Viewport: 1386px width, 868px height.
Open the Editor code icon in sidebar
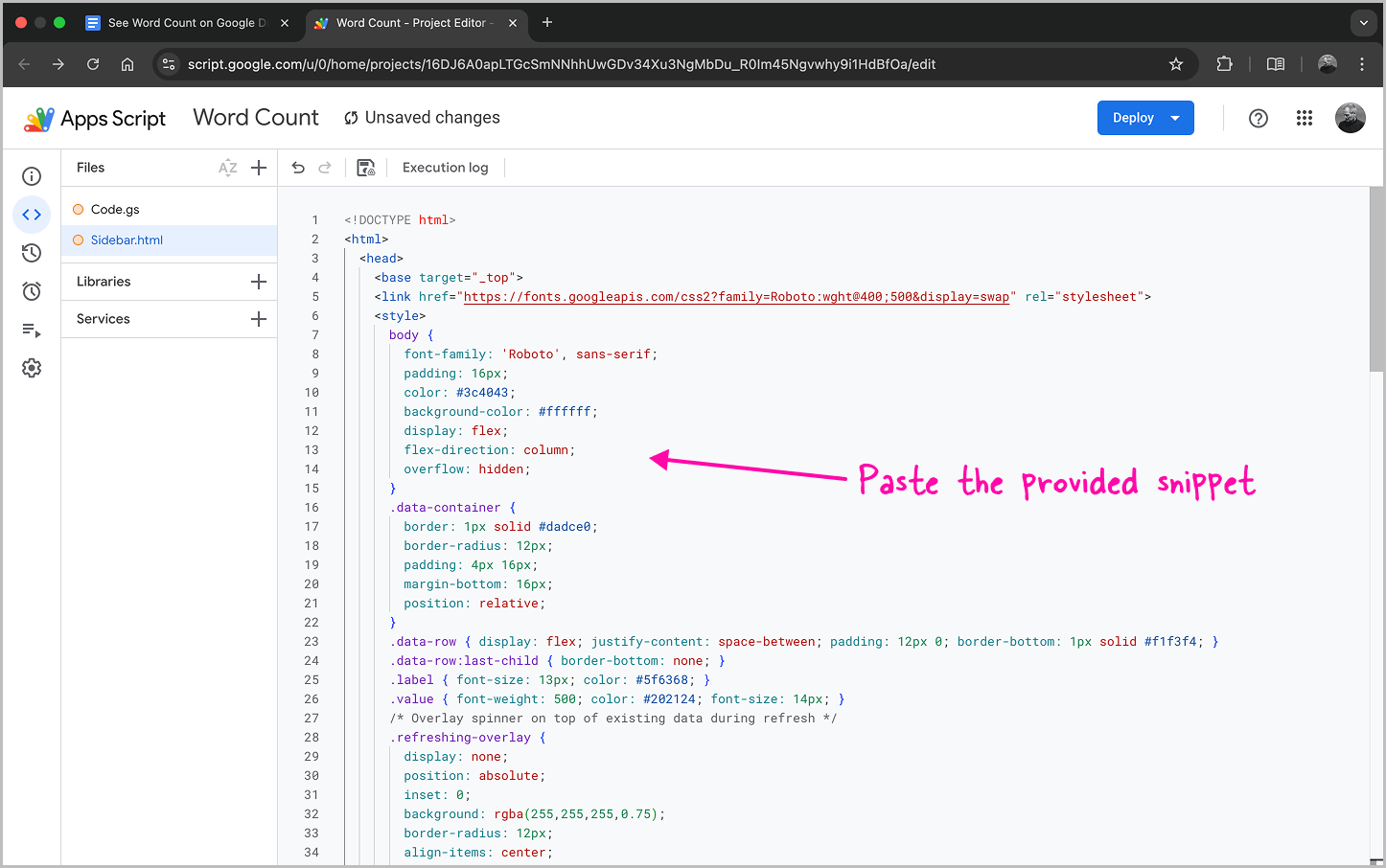click(32, 215)
